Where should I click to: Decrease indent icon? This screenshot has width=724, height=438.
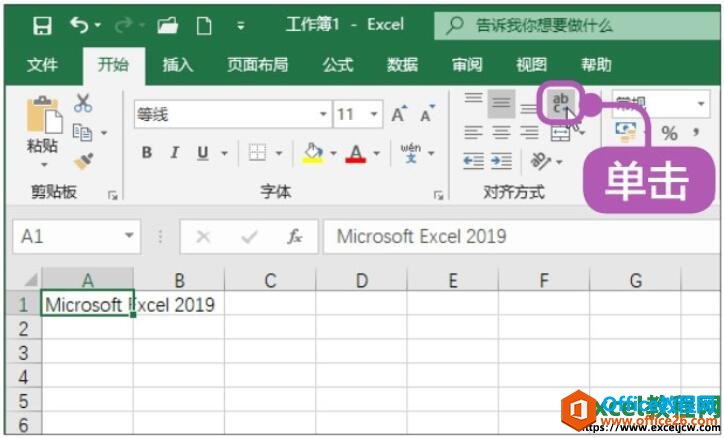click(x=474, y=161)
